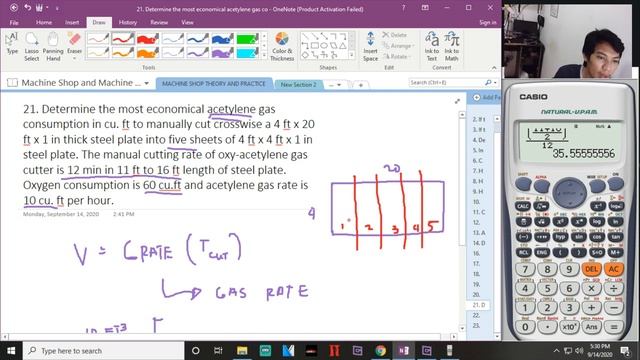Open the Help question mark
Viewport: 640px width, 360px height.
point(403,8)
